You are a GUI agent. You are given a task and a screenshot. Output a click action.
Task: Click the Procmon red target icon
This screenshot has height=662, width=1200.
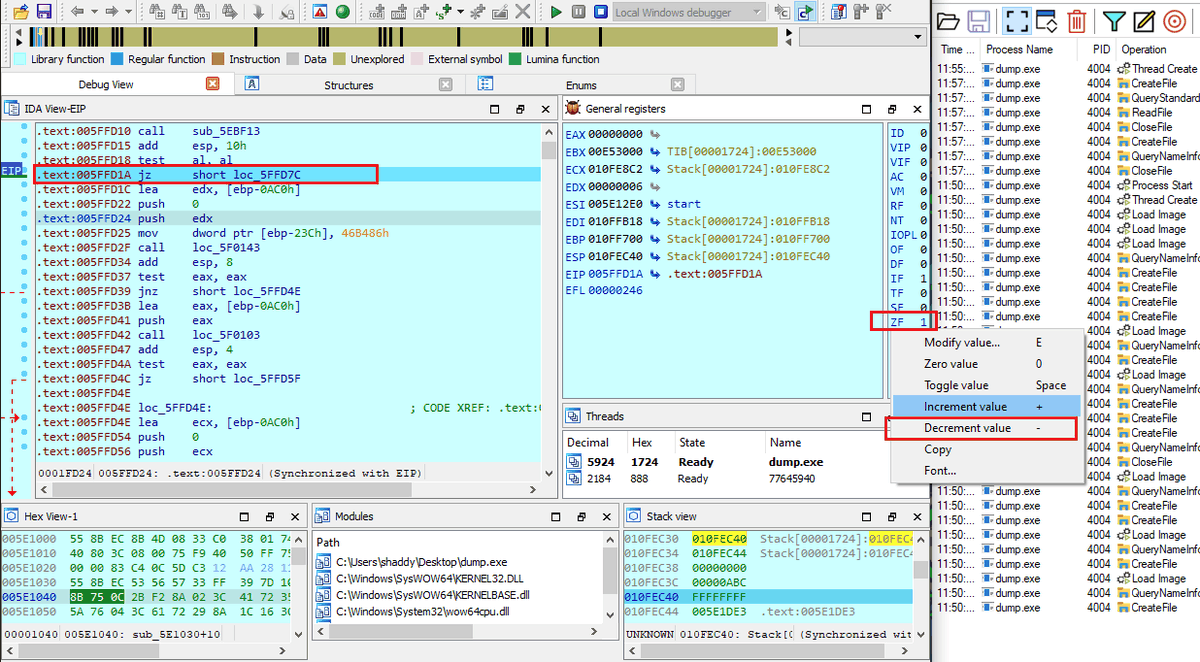[x=1174, y=21]
